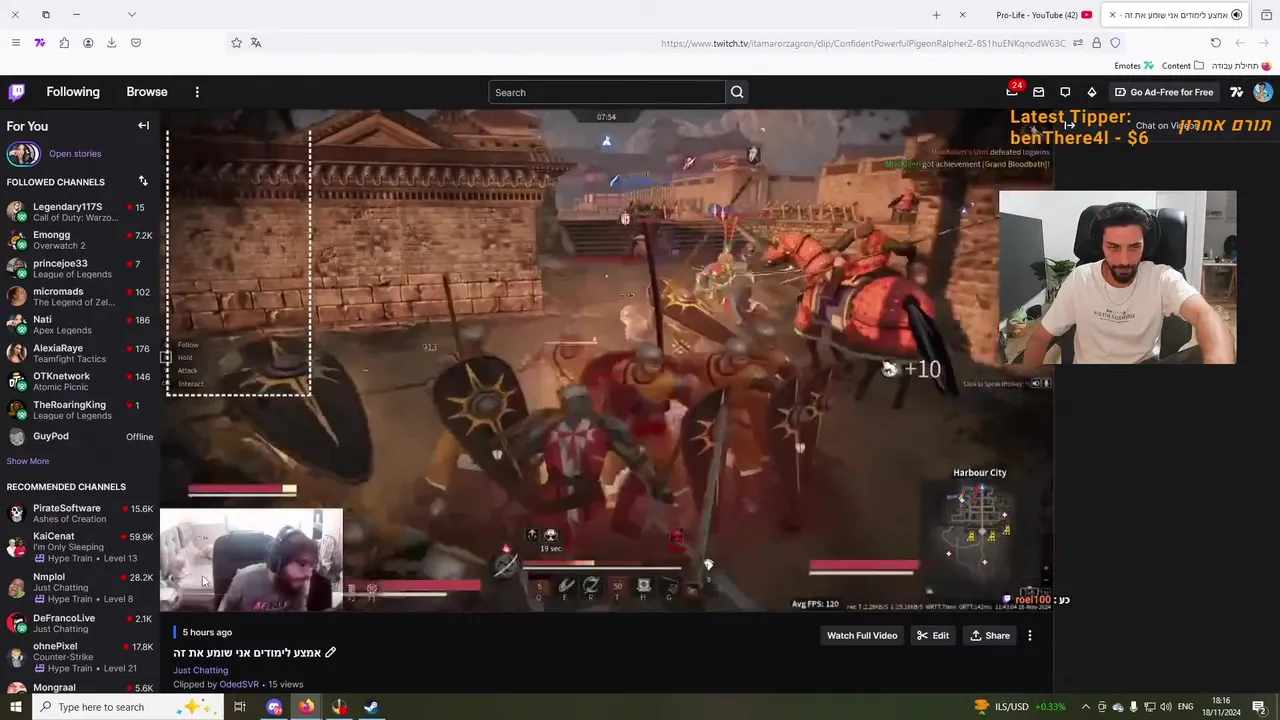
Task: Mute the playing Twitch tab audio icon
Action: click(x=1236, y=15)
